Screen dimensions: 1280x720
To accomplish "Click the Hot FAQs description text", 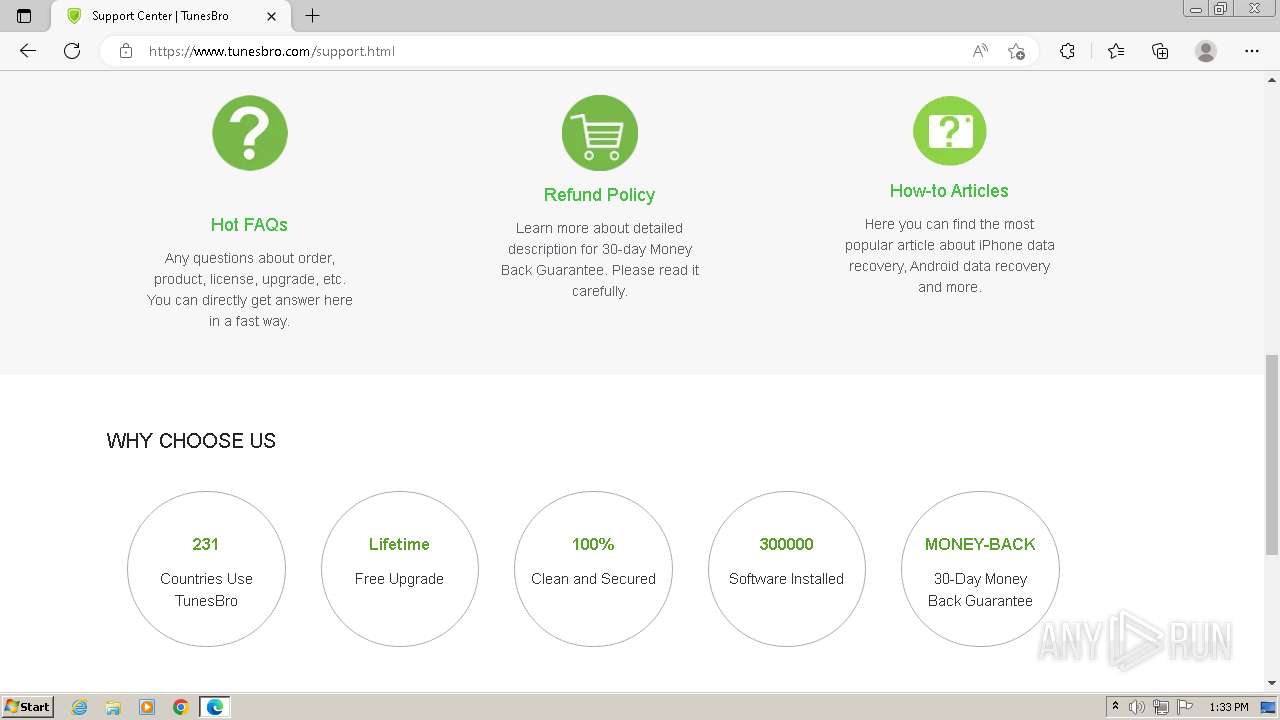I will (250, 290).
